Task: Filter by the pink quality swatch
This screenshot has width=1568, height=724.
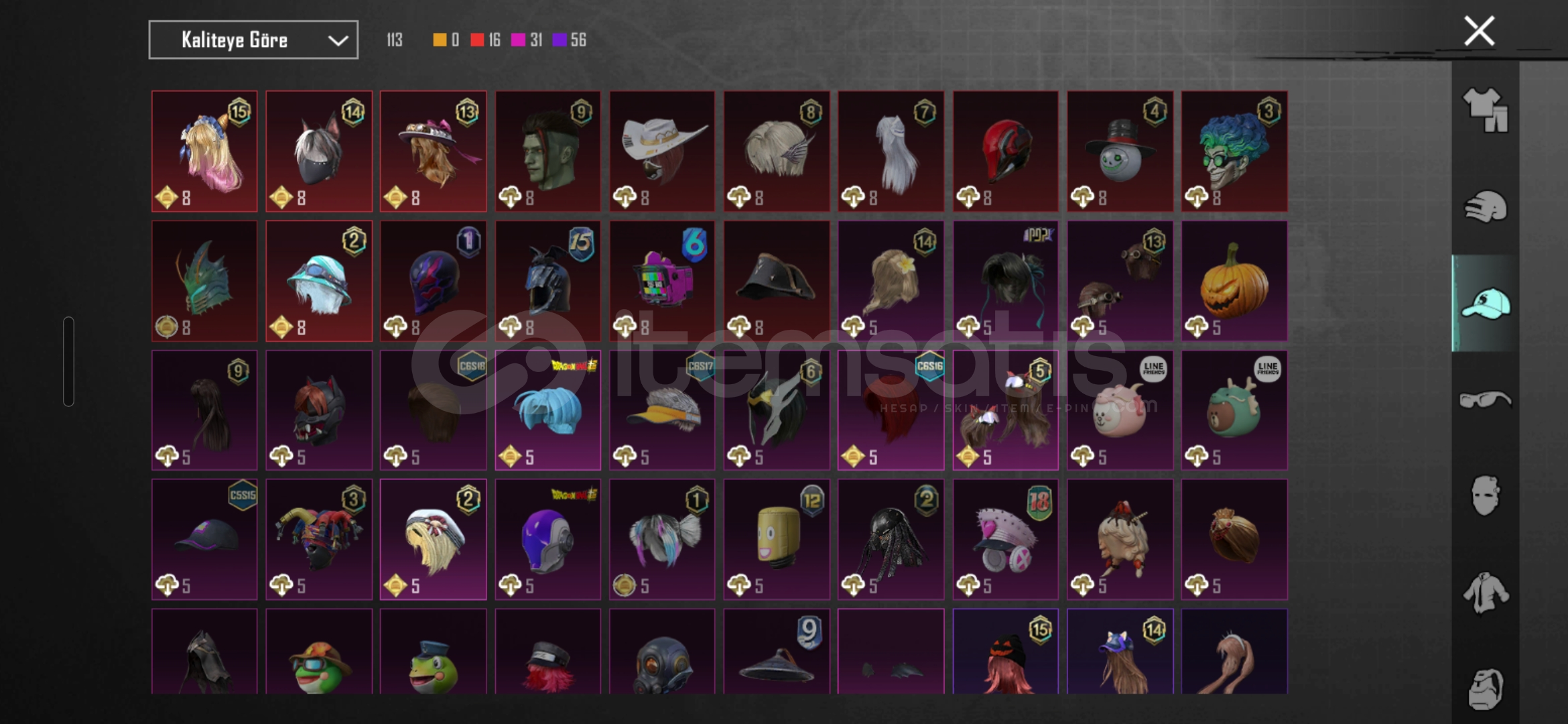Action: [x=518, y=40]
